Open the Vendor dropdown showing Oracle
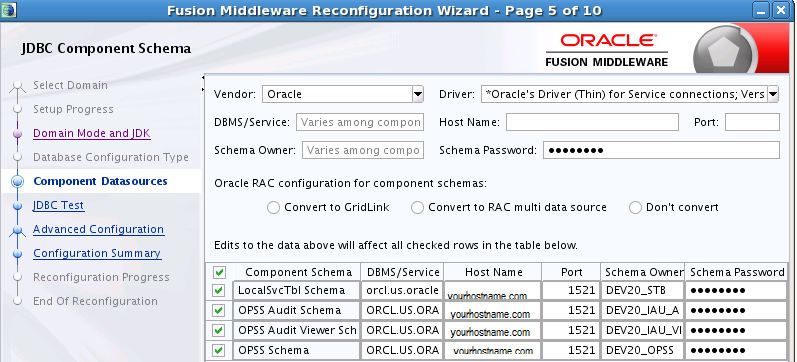 (x=417, y=94)
